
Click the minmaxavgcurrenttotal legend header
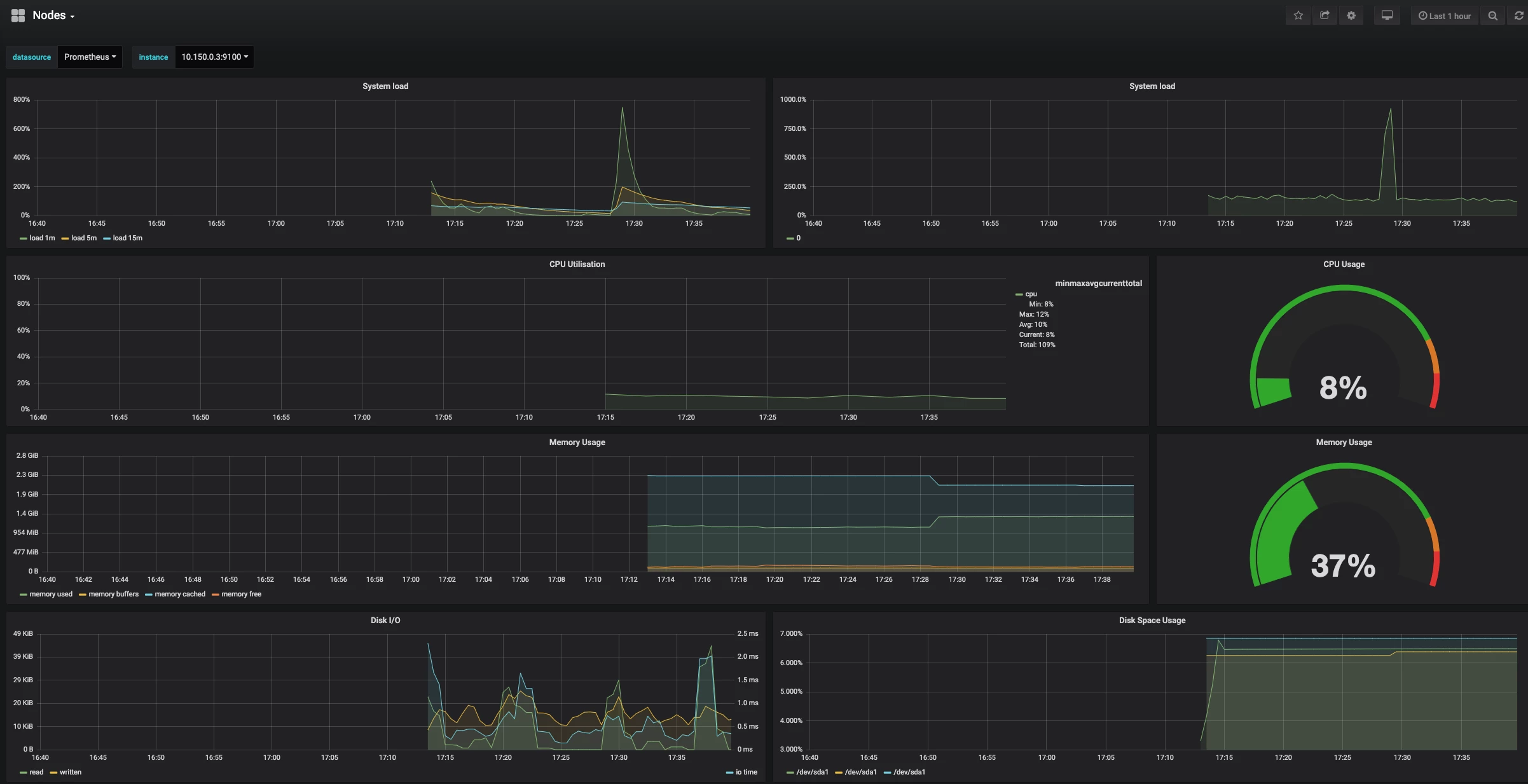coord(1098,283)
